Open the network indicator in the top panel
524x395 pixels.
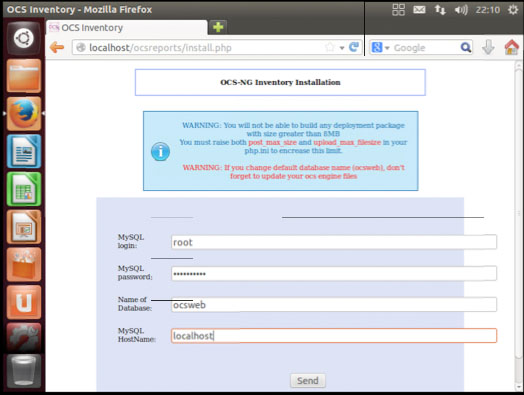pos(440,10)
